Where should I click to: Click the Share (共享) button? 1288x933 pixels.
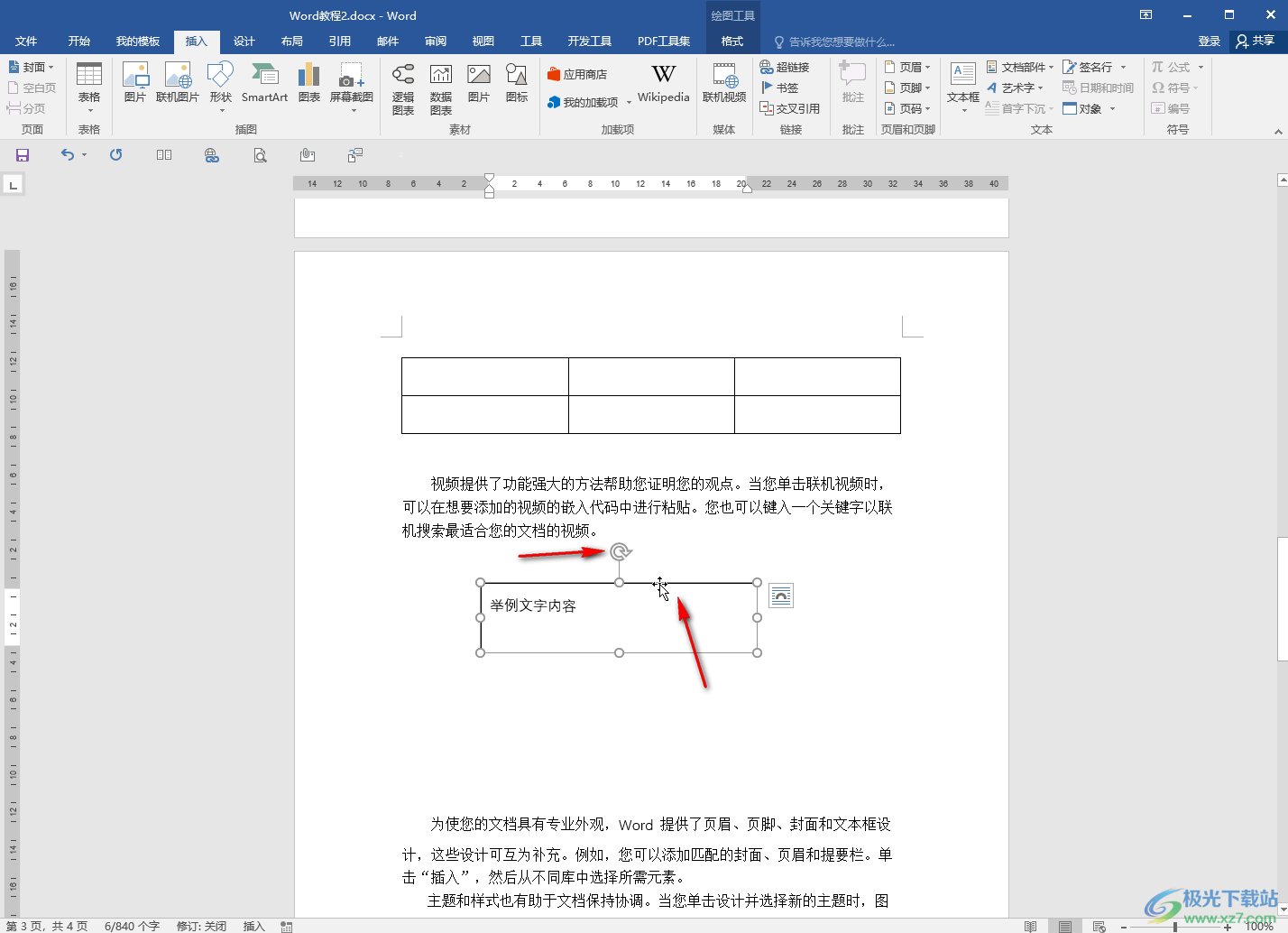1256,41
